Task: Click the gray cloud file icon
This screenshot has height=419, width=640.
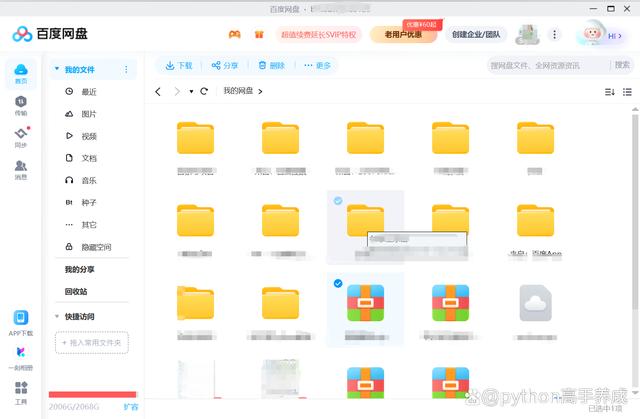Action: point(536,303)
